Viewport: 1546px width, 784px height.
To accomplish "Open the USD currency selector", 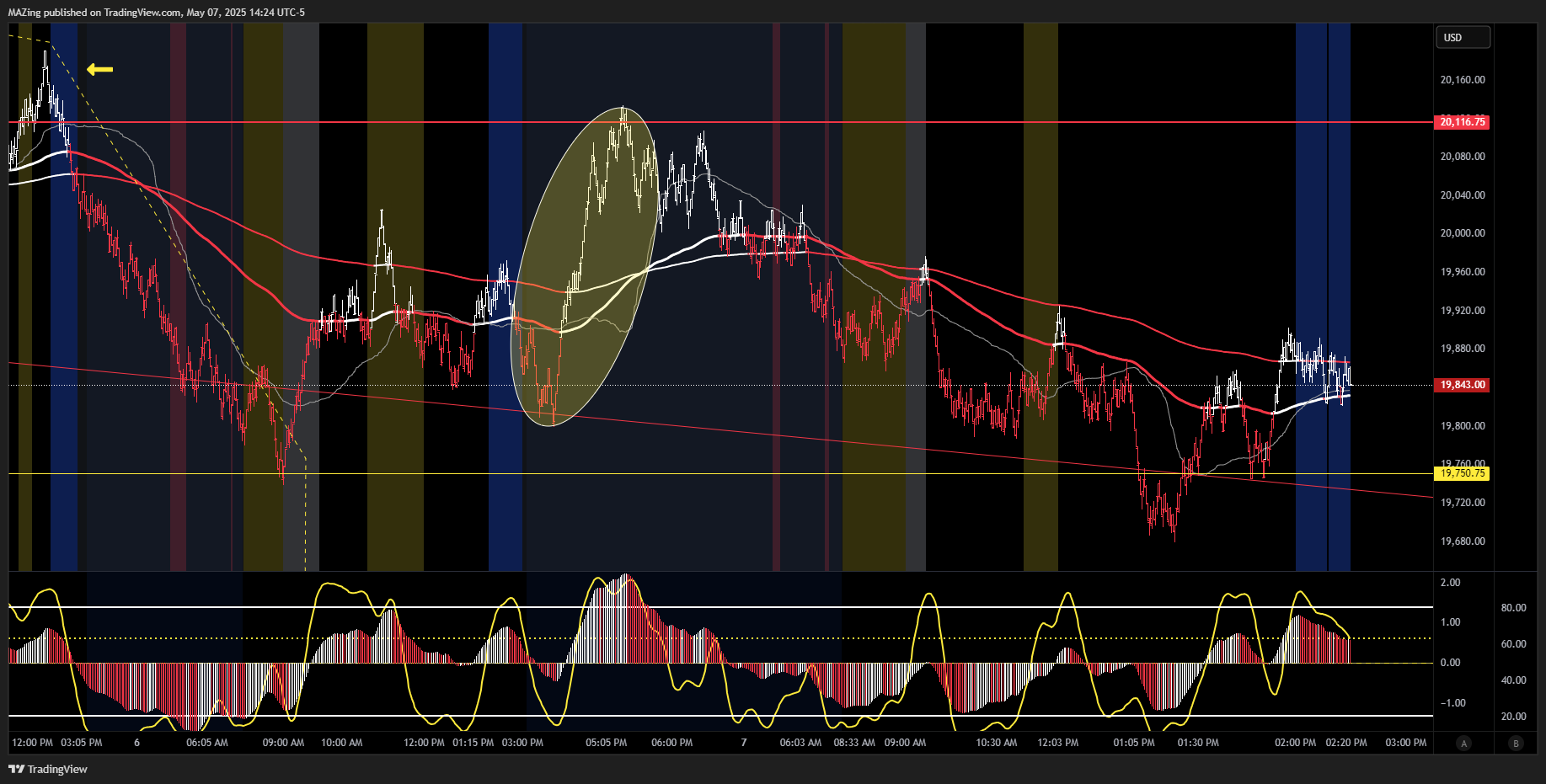I will click(x=1463, y=37).
